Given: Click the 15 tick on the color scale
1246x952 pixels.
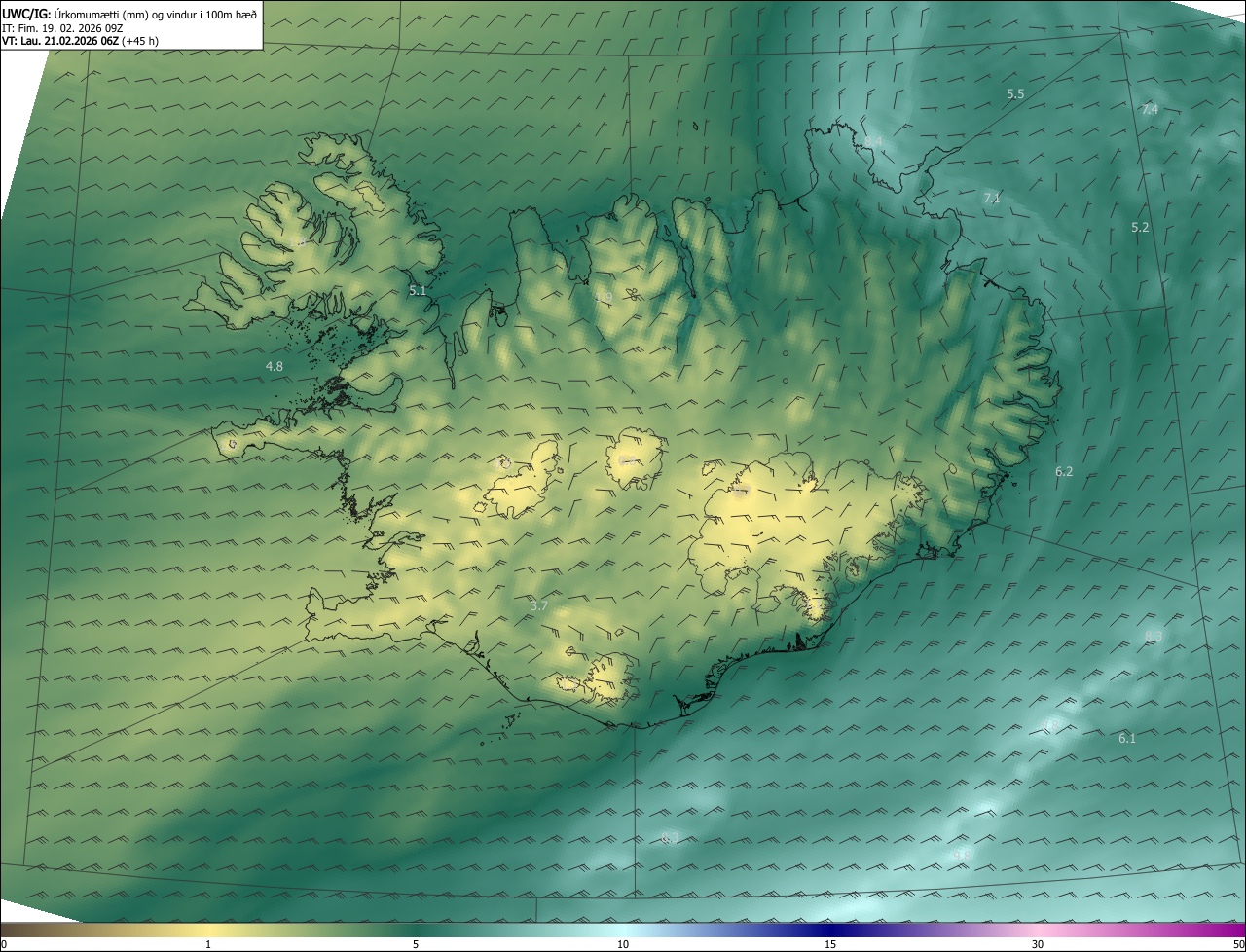Looking at the screenshot, I should tap(830, 944).
